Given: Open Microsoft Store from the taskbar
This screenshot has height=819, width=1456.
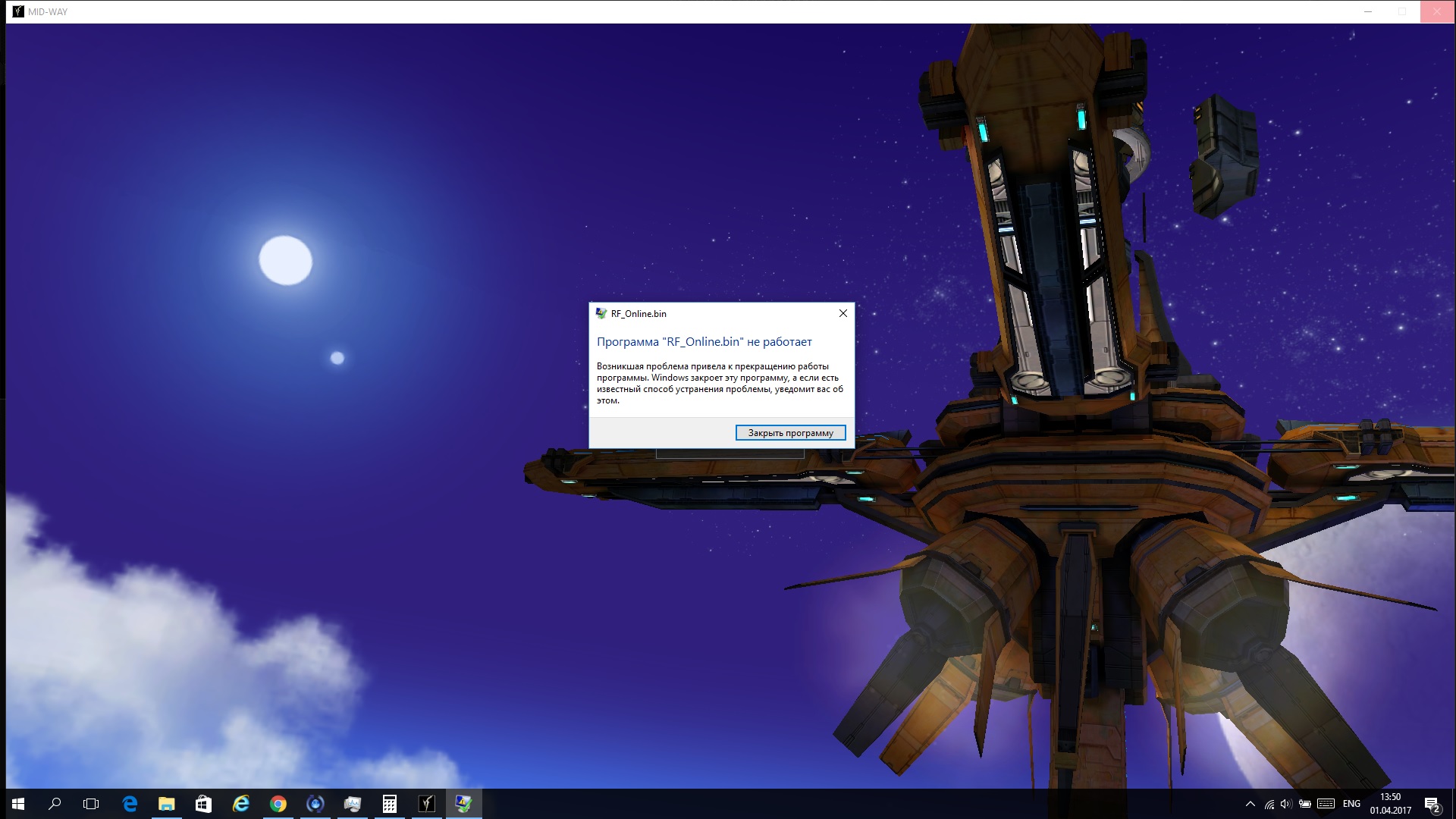Looking at the screenshot, I should coord(203,804).
